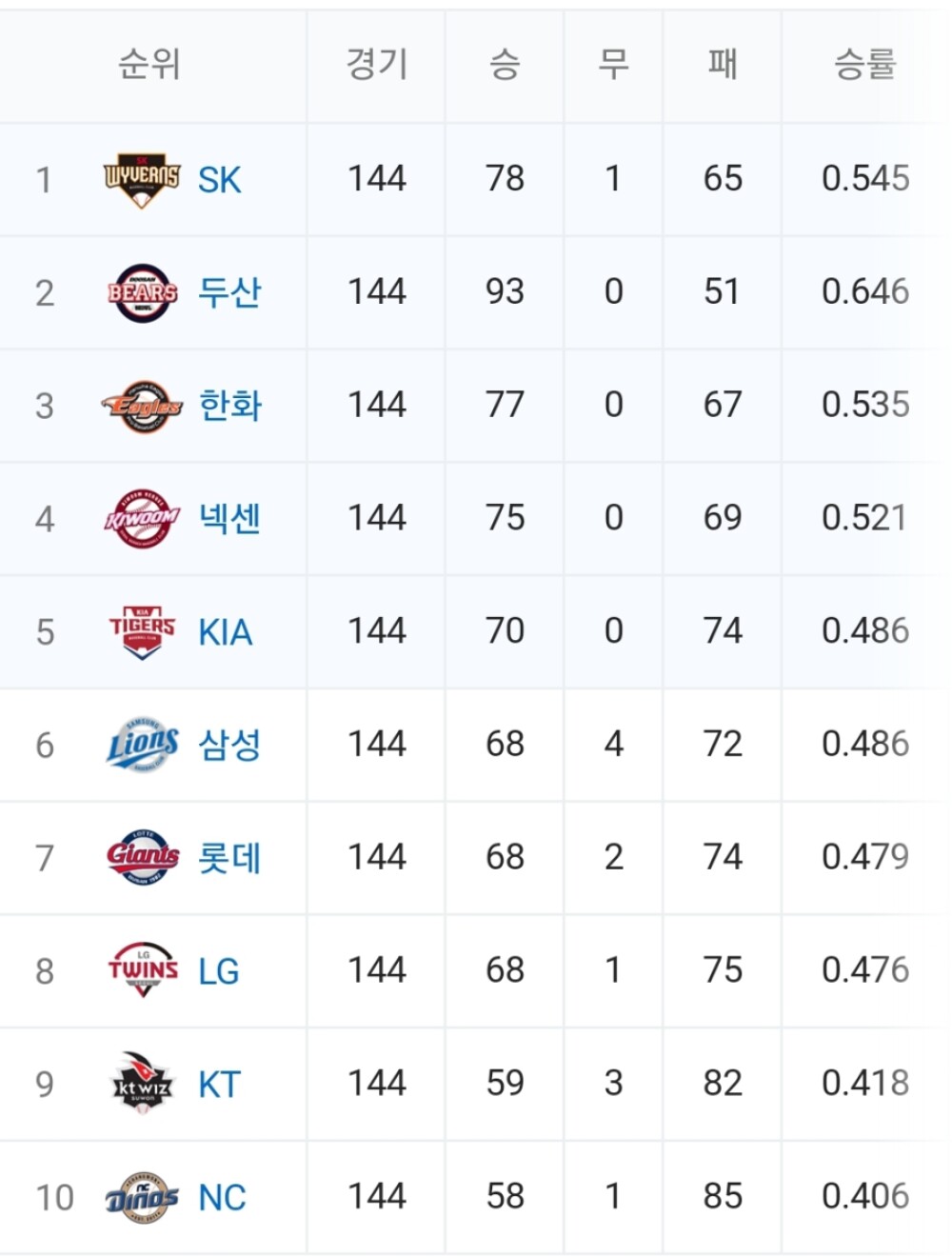Click the Hanwha Eagles team logo
The width and height of the screenshot is (952, 1257).
pos(142,406)
